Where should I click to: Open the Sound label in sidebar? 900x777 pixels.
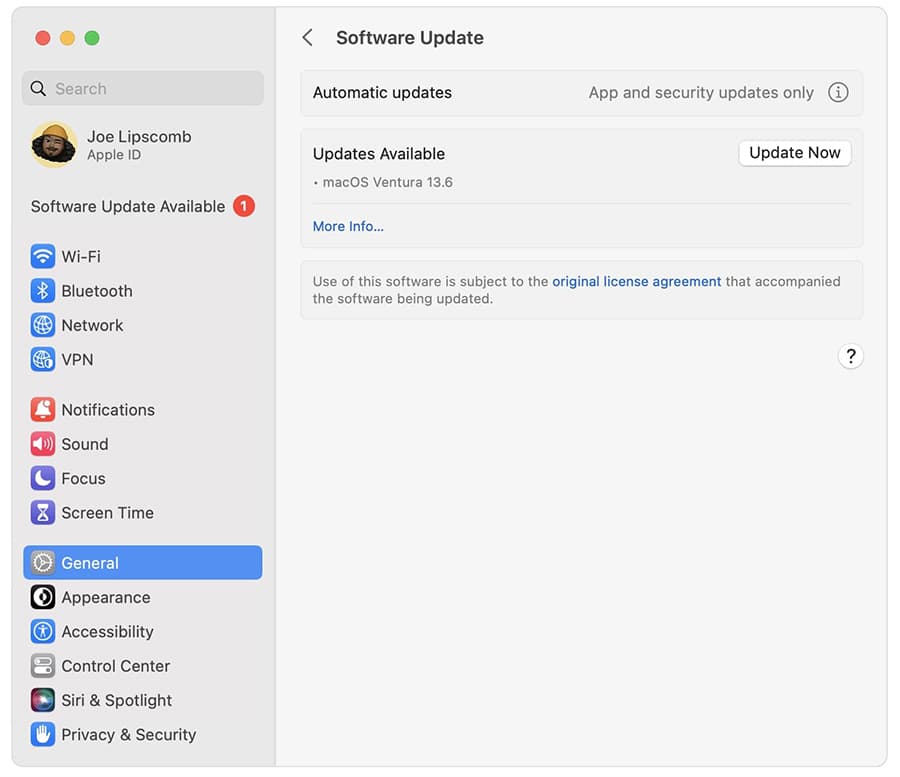tap(85, 444)
